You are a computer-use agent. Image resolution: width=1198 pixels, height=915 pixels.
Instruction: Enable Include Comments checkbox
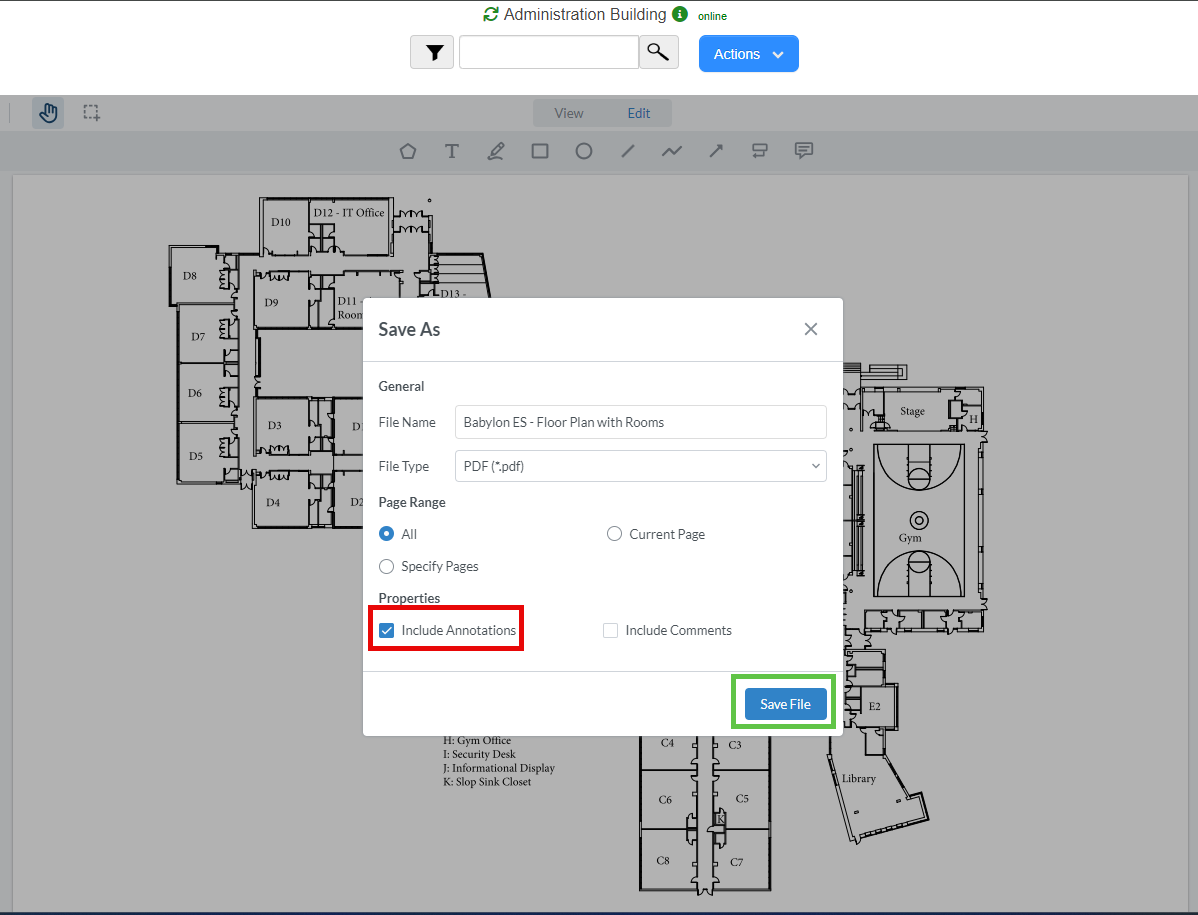coord(610,631)
